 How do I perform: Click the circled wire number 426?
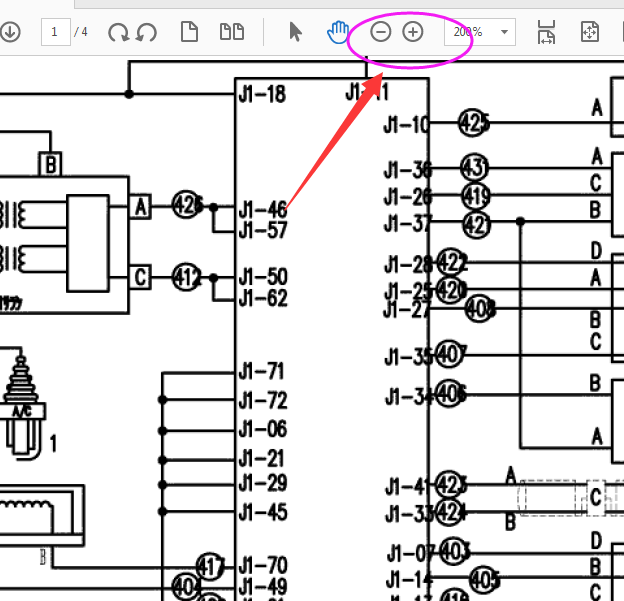(x=187, y=205)
